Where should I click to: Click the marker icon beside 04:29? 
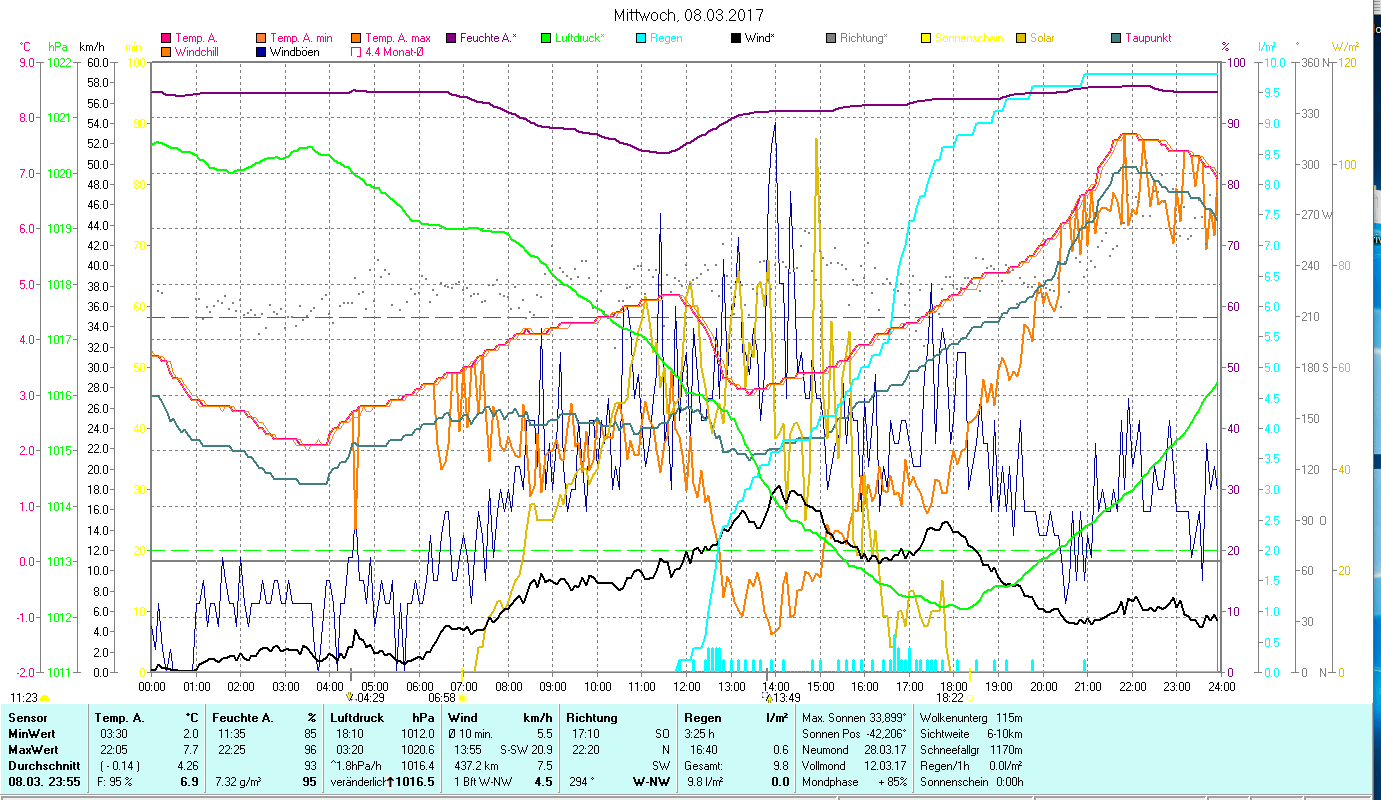349,698
